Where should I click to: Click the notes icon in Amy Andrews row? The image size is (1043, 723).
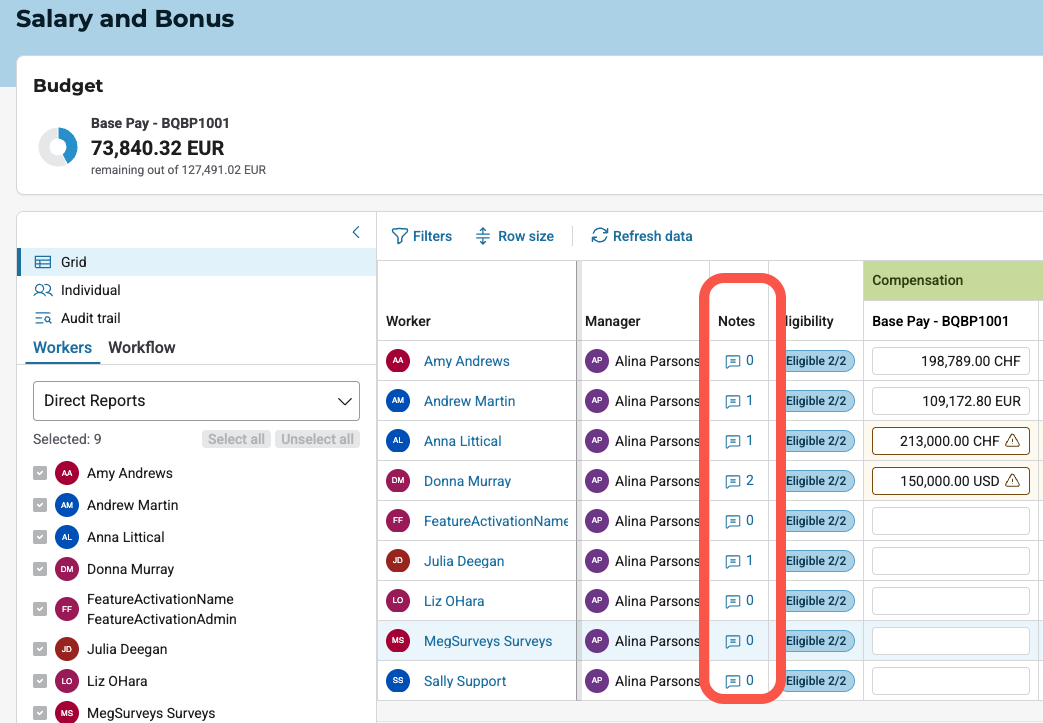point(733,361)
